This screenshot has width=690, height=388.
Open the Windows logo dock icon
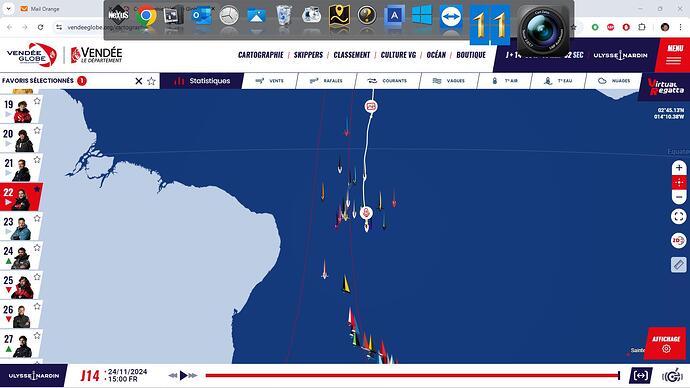(422, 16)
